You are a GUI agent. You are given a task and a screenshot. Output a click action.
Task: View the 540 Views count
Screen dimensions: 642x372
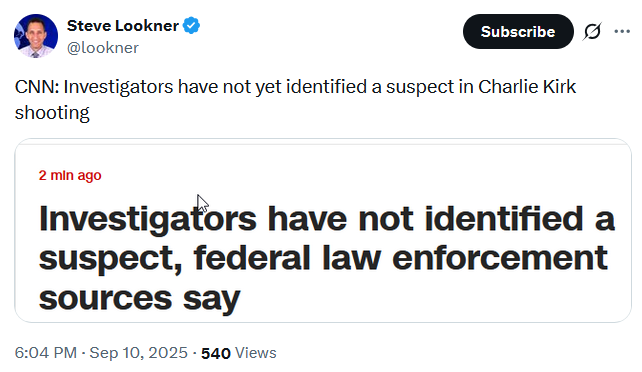(239, 353)
